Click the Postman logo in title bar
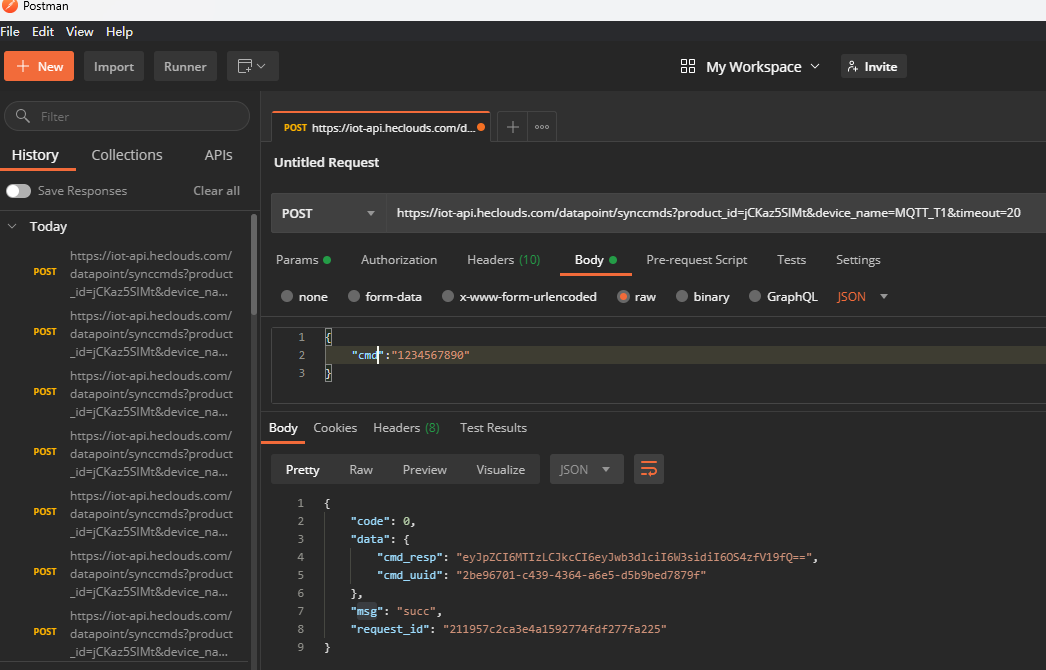 (9, 7)
